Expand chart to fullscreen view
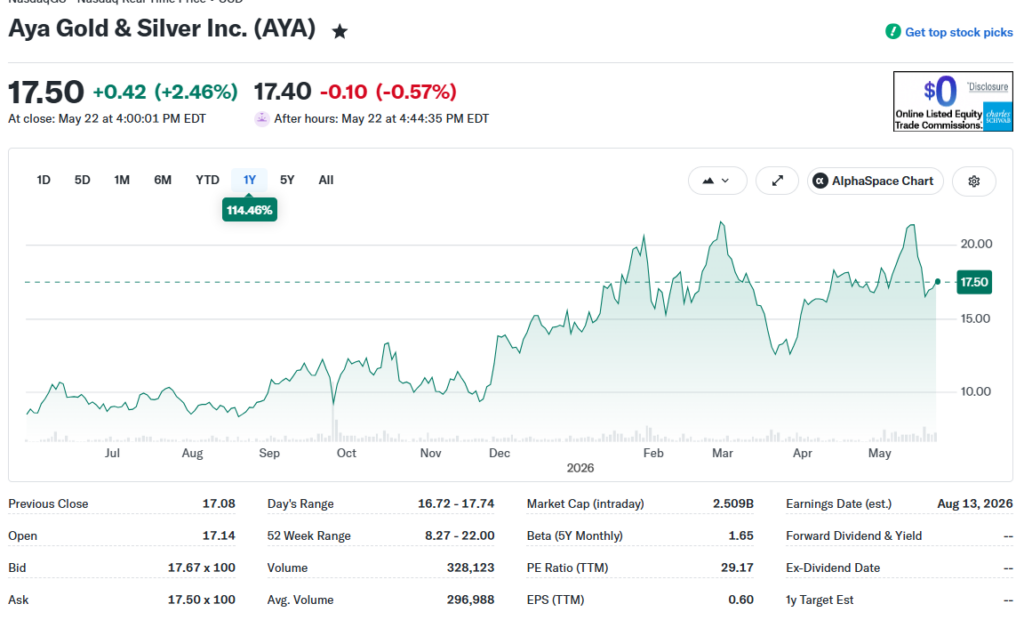This screenshot has width=1024, height=620. pyautogui.click(x=777, y=181)
